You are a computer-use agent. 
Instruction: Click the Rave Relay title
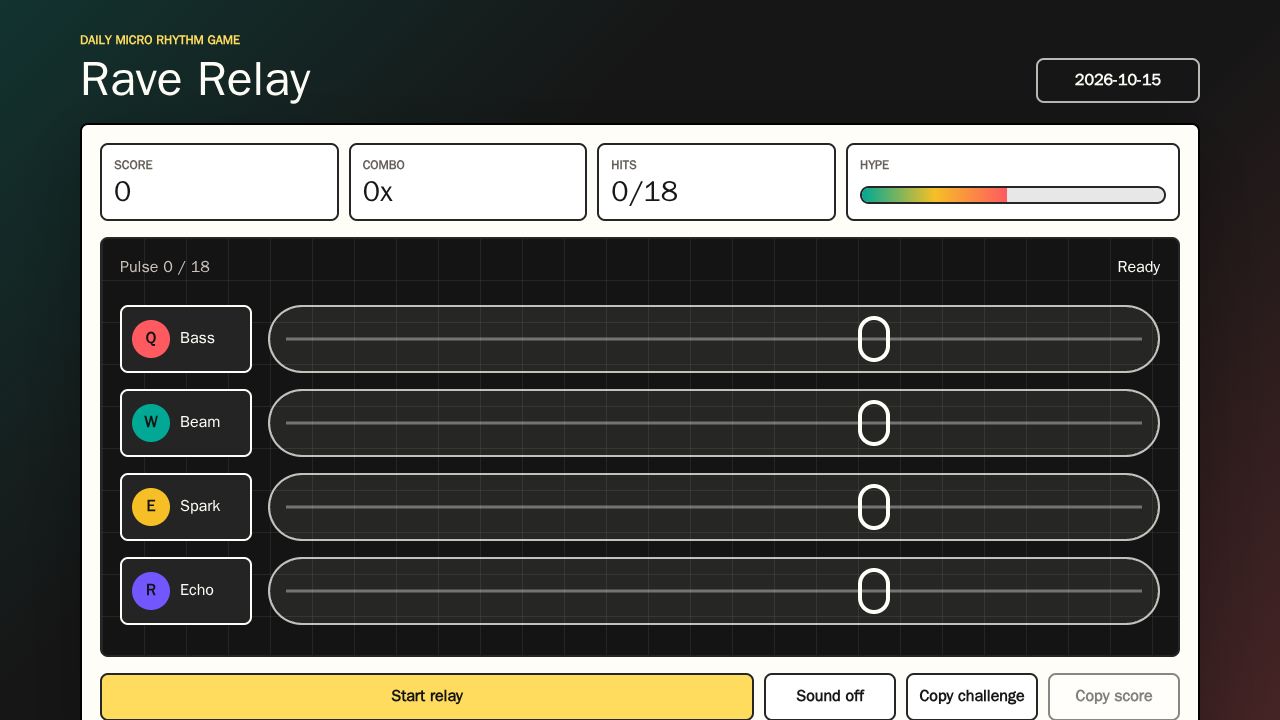pos(196,79)
